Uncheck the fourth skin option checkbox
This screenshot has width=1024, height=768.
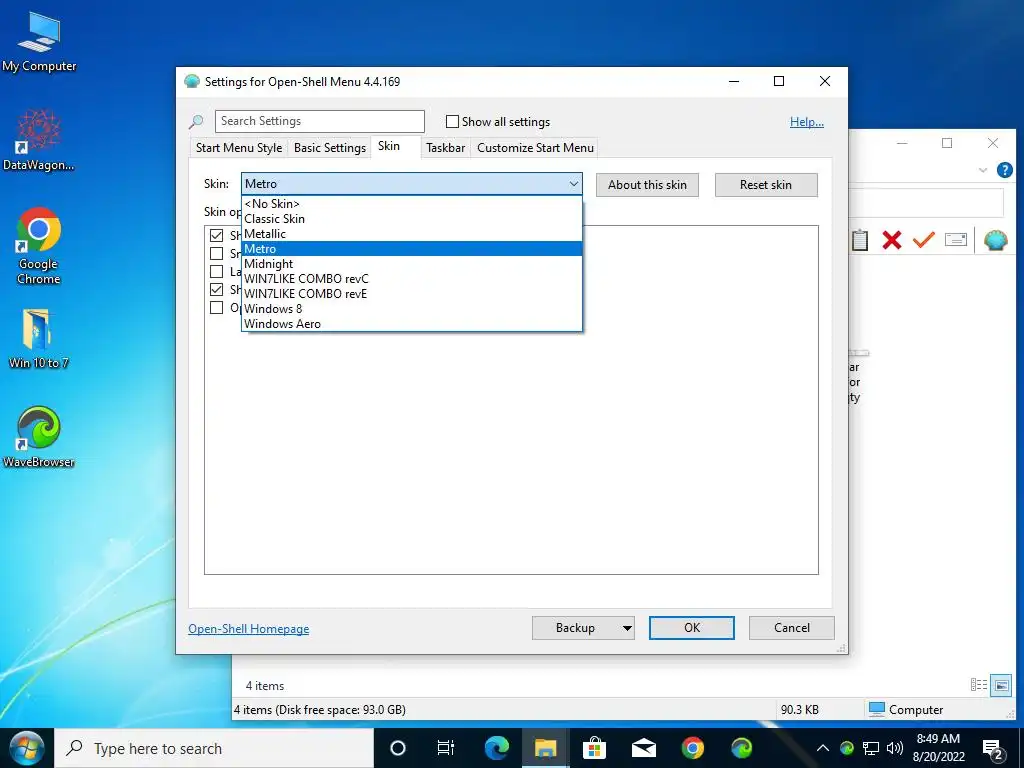point(216,289)
